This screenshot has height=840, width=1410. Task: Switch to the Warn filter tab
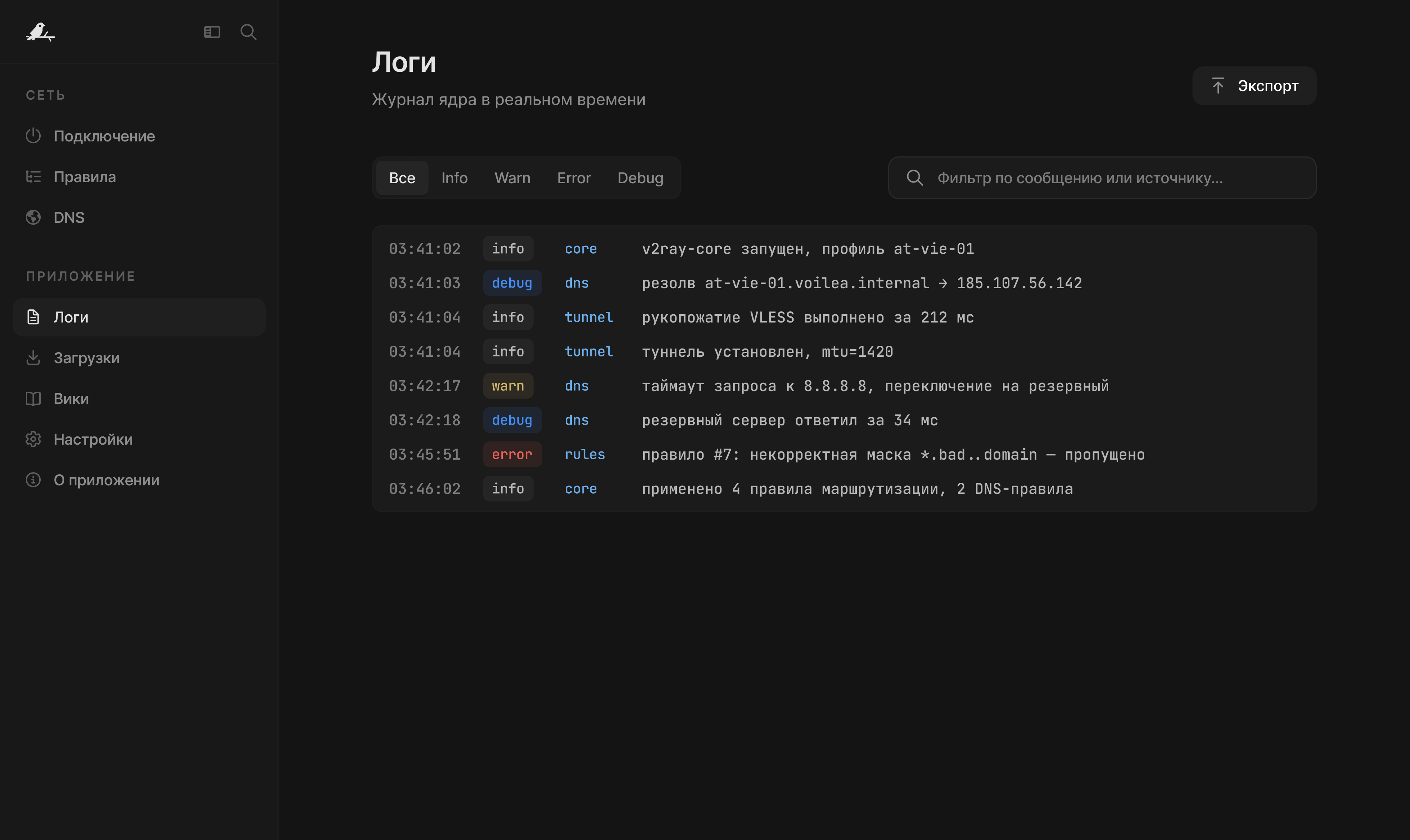(512, 178)
